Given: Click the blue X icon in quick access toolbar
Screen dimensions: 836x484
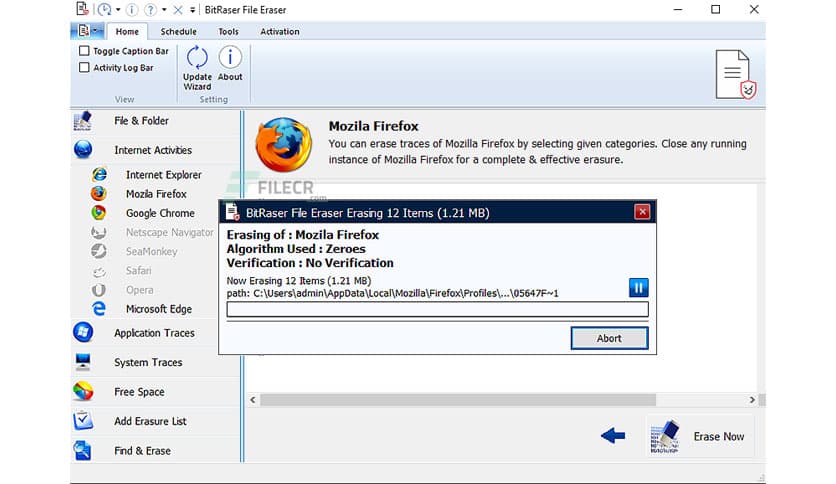Looking at the screenshot, I should (x=178, y=10).
